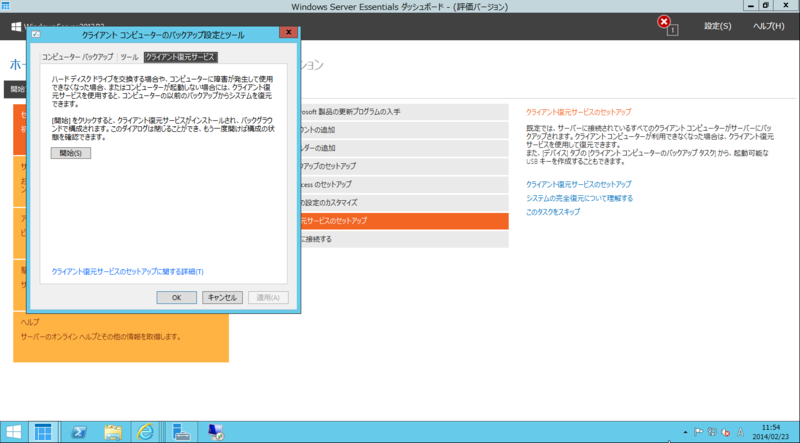Click blue クライアント復元サービスのセットアップ link
Viewport: 800px width, 443px height.
pyautogui.click(x=579, y=184)
